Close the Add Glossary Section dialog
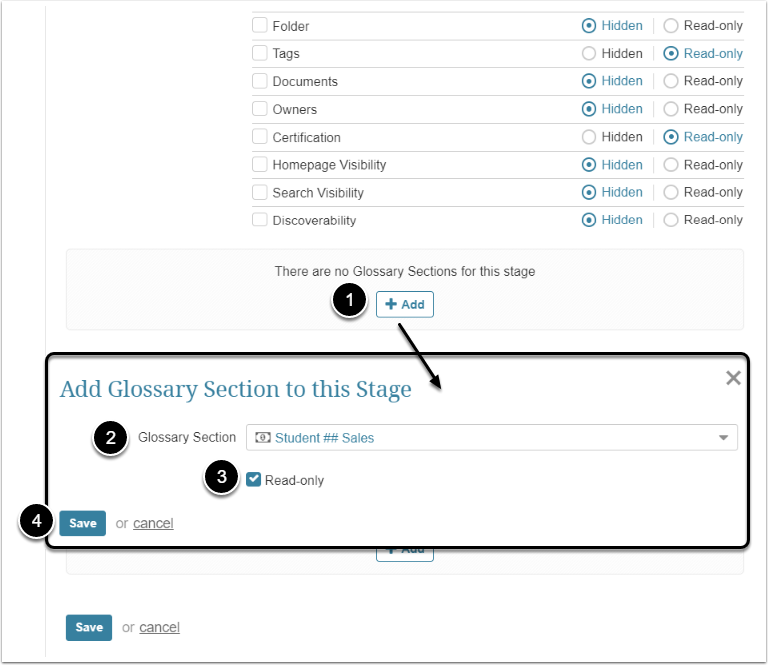 (x=733, y=378)
